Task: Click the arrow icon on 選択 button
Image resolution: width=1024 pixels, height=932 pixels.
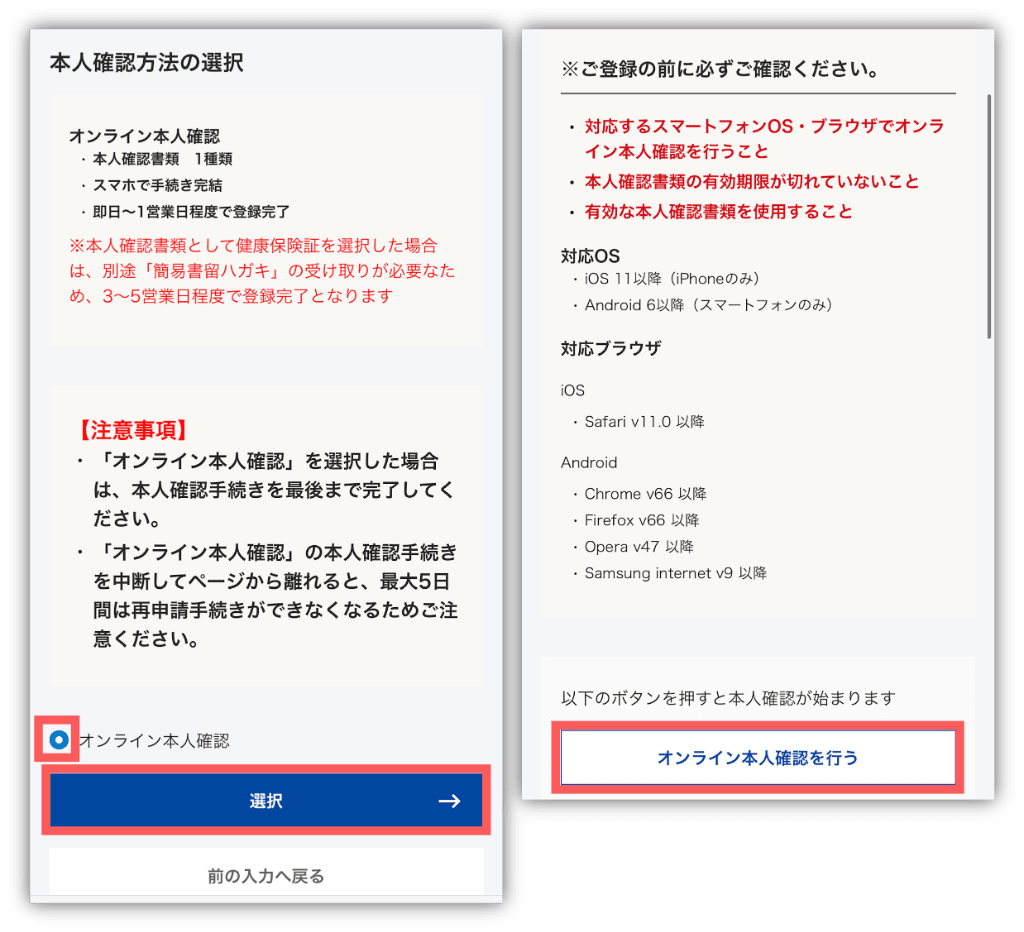Action: (x=449, y=801)
